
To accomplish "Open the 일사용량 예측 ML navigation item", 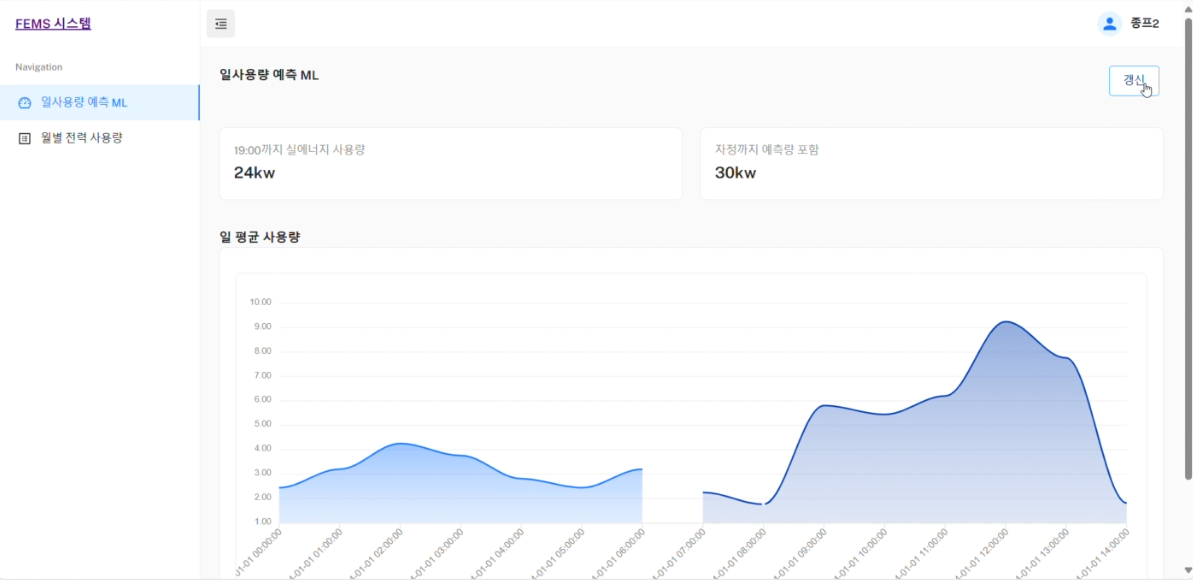I will click(x=84, y=103).
